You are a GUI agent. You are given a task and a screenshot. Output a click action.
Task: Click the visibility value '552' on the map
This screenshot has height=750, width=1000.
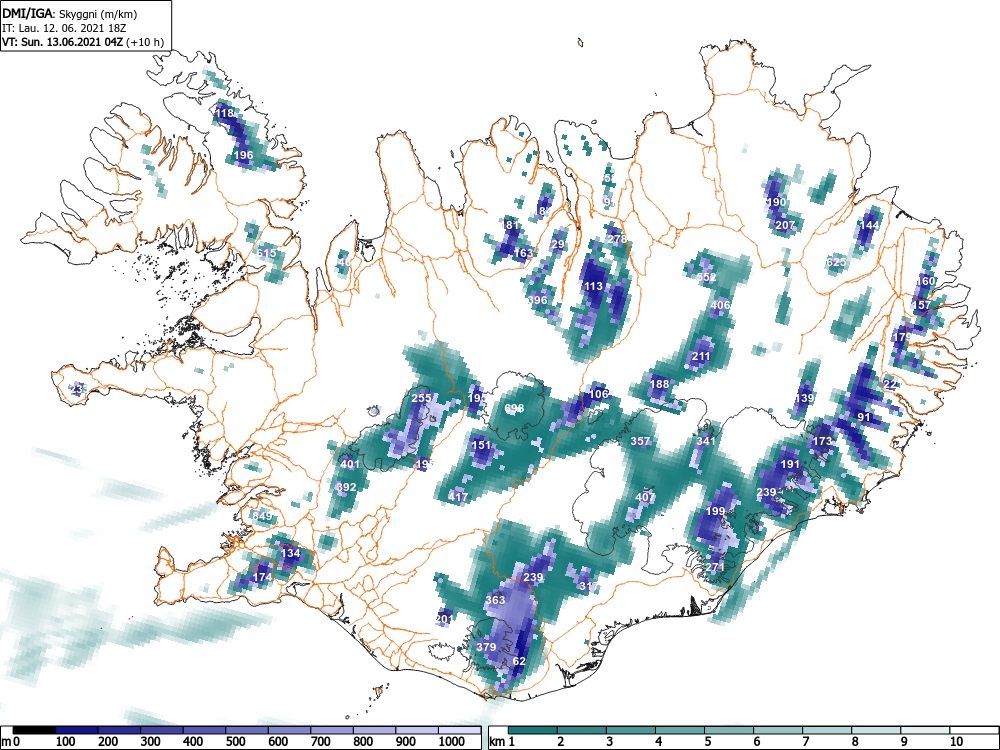[707, 277]
